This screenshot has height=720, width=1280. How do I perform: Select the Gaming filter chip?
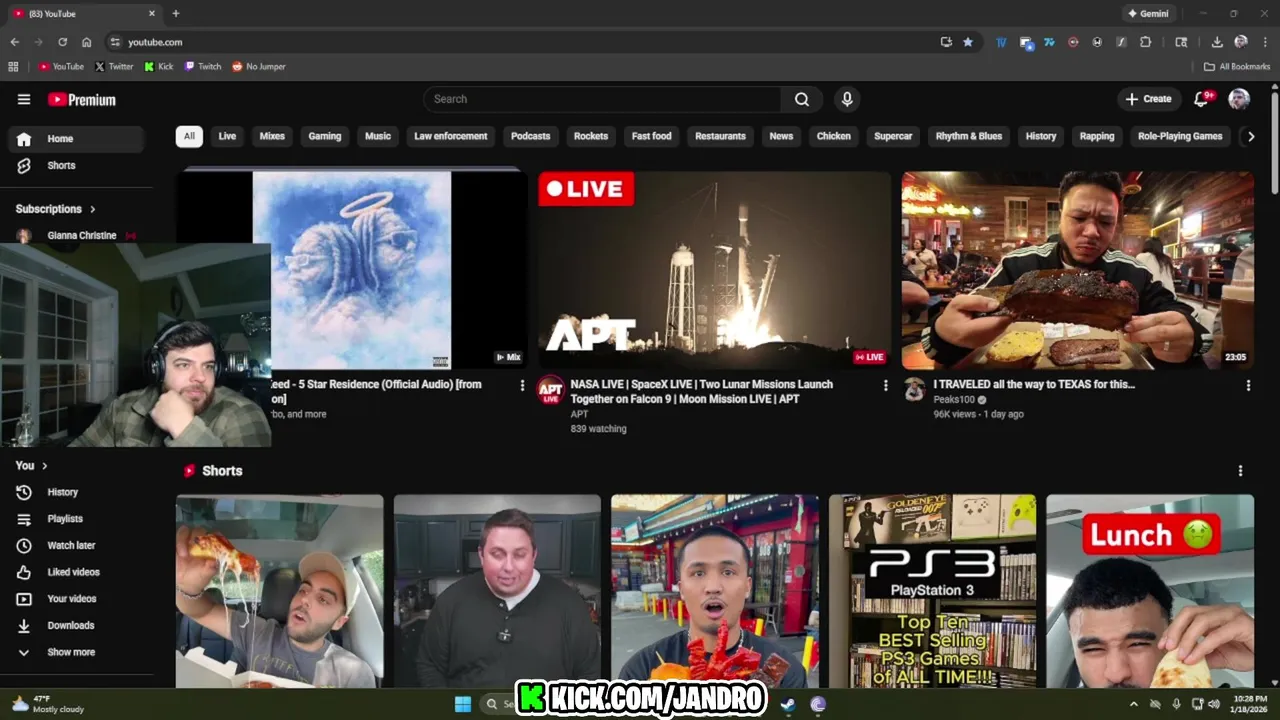pyautogui.click(x=325, y=136)
